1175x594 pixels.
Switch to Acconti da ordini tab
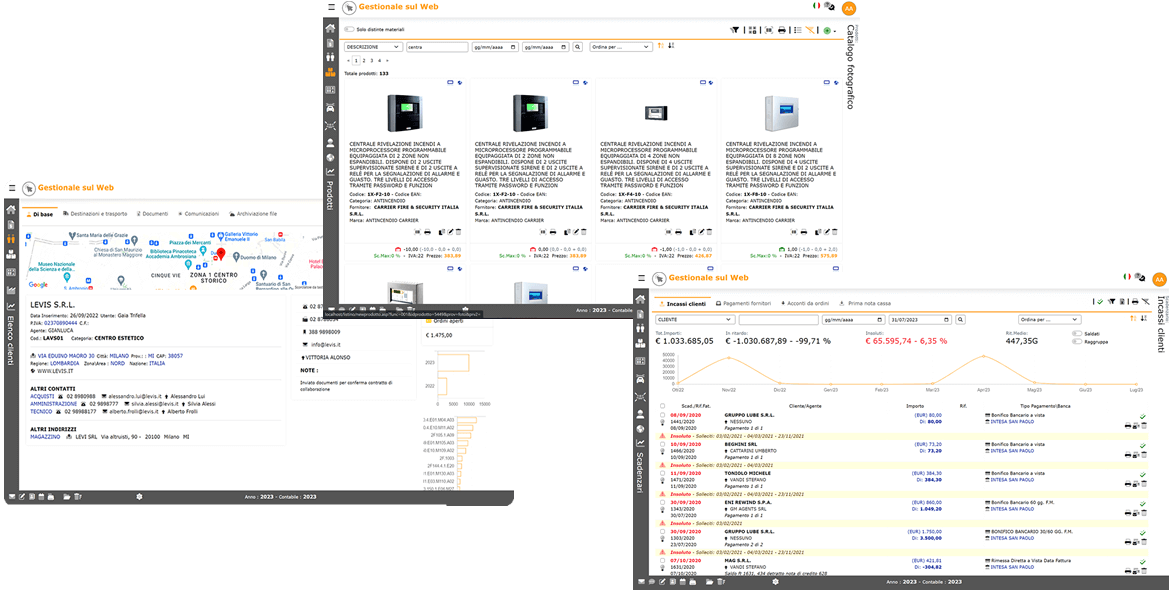805,303
